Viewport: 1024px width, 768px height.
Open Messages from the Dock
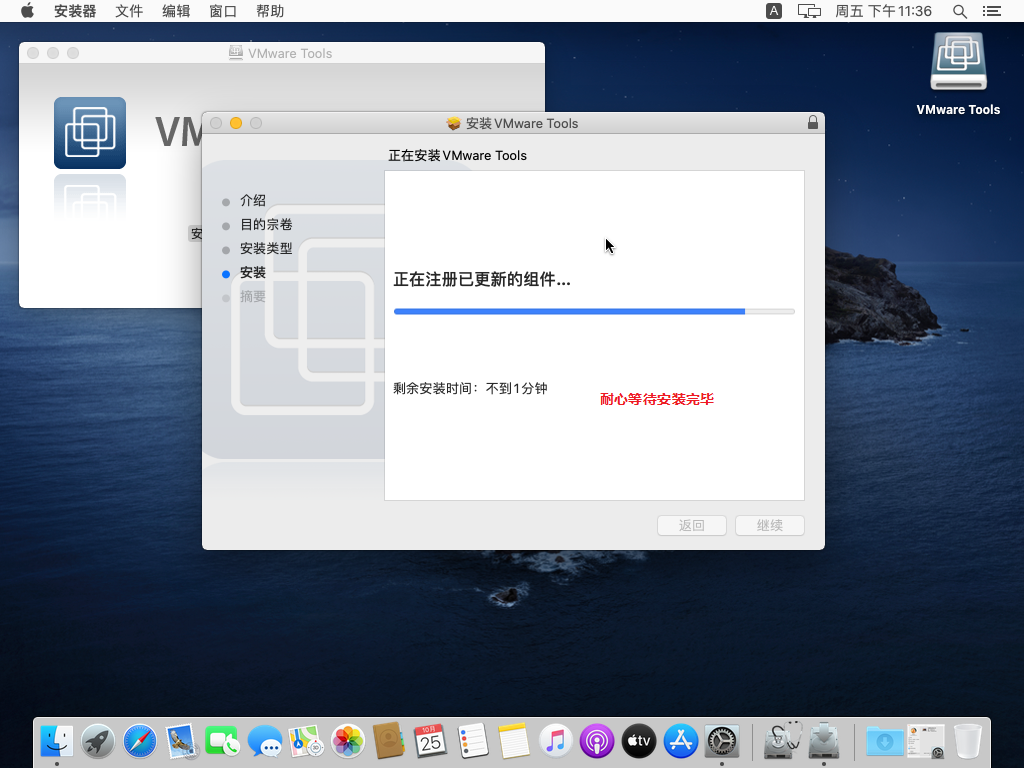point(264,741)
